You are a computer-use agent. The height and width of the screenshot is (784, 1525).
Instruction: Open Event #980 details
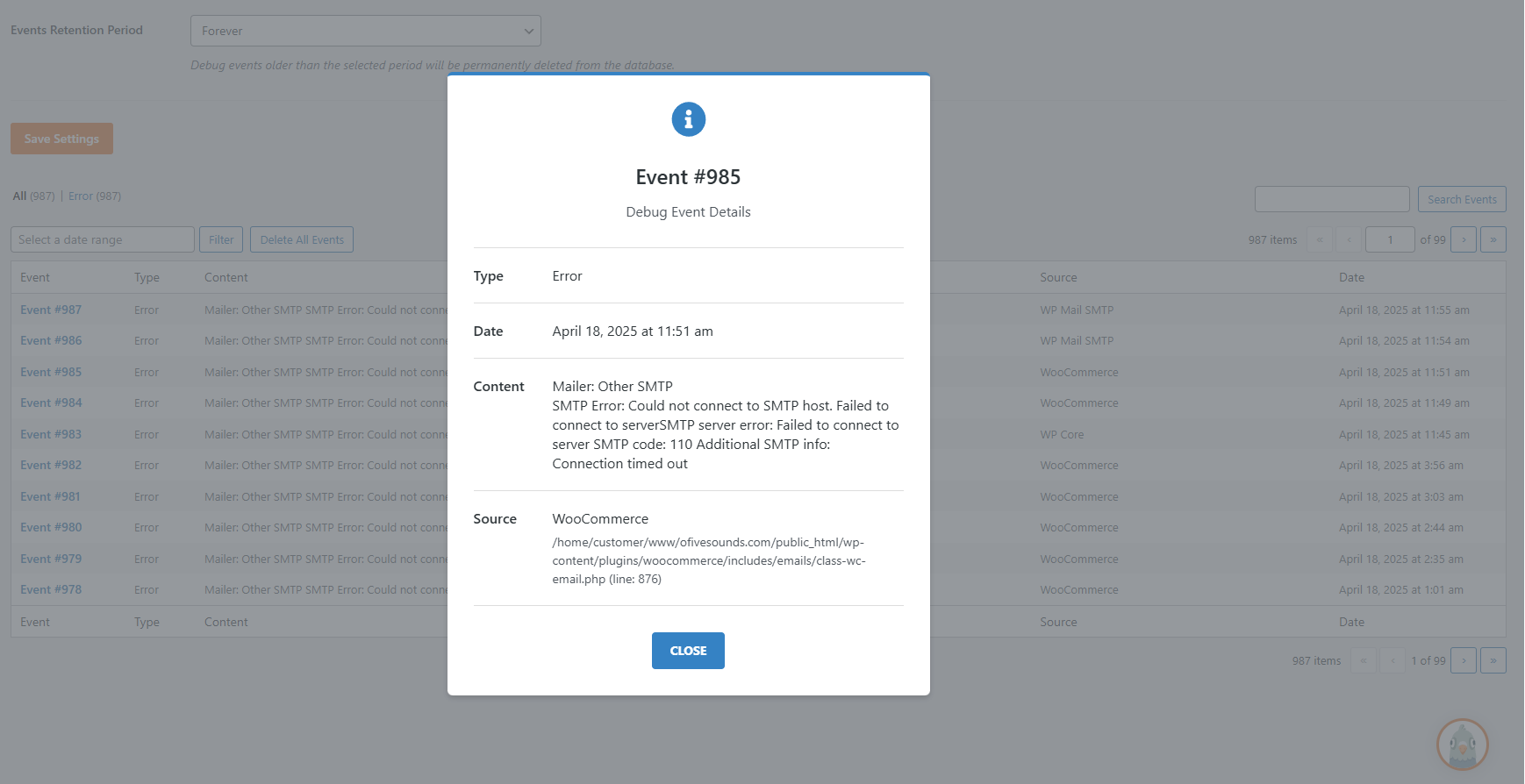[x=51, y=527]
